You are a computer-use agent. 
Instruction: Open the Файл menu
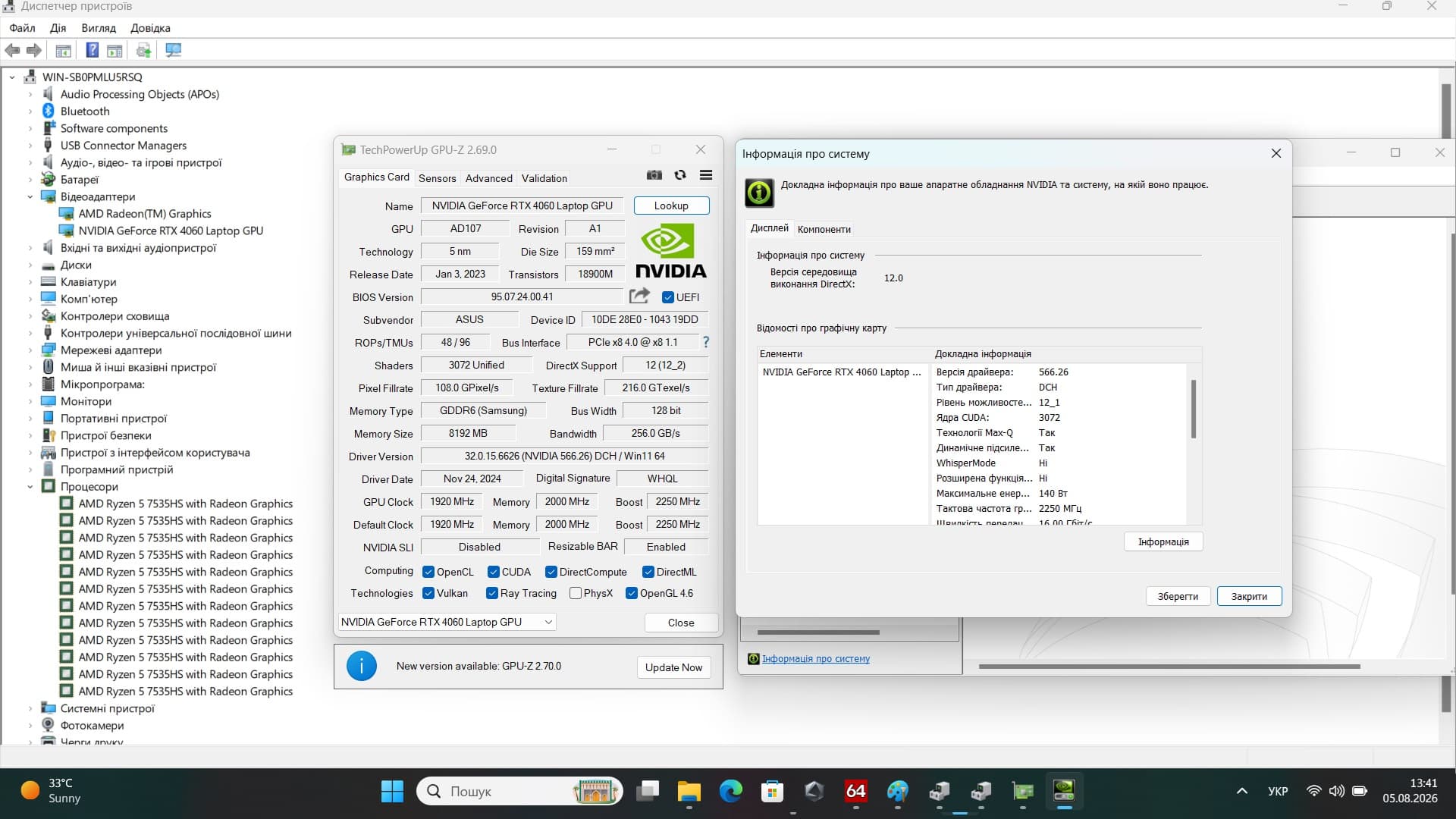(22, 28)
